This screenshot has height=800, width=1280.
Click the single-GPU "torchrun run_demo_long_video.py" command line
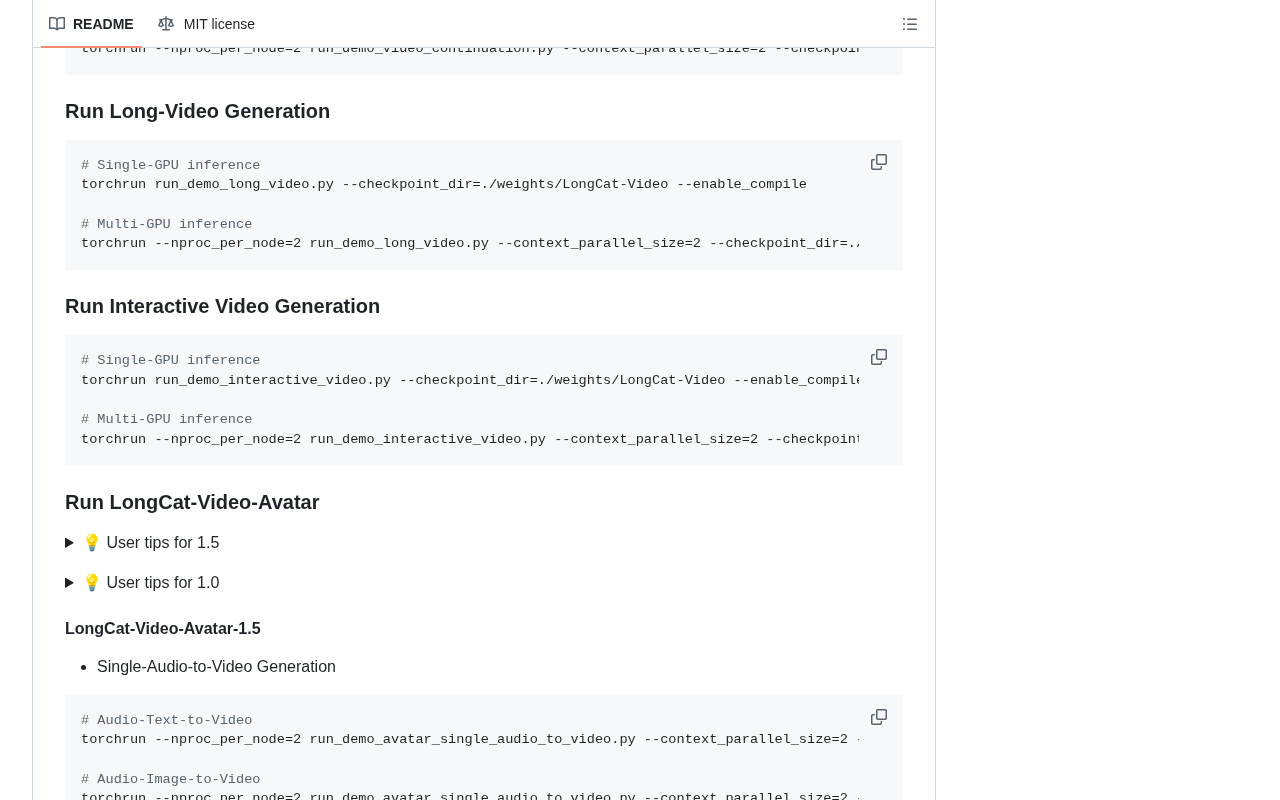pos(444,184)
